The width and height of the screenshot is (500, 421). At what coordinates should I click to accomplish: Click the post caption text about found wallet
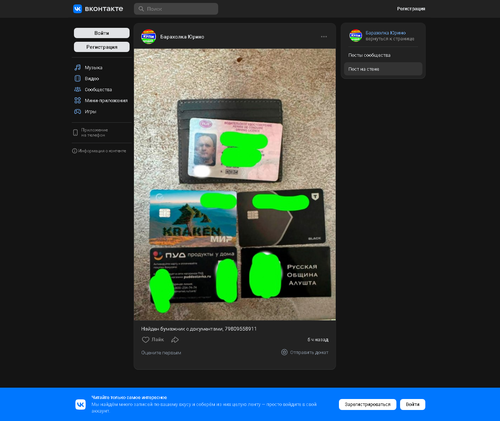point(199,329)
